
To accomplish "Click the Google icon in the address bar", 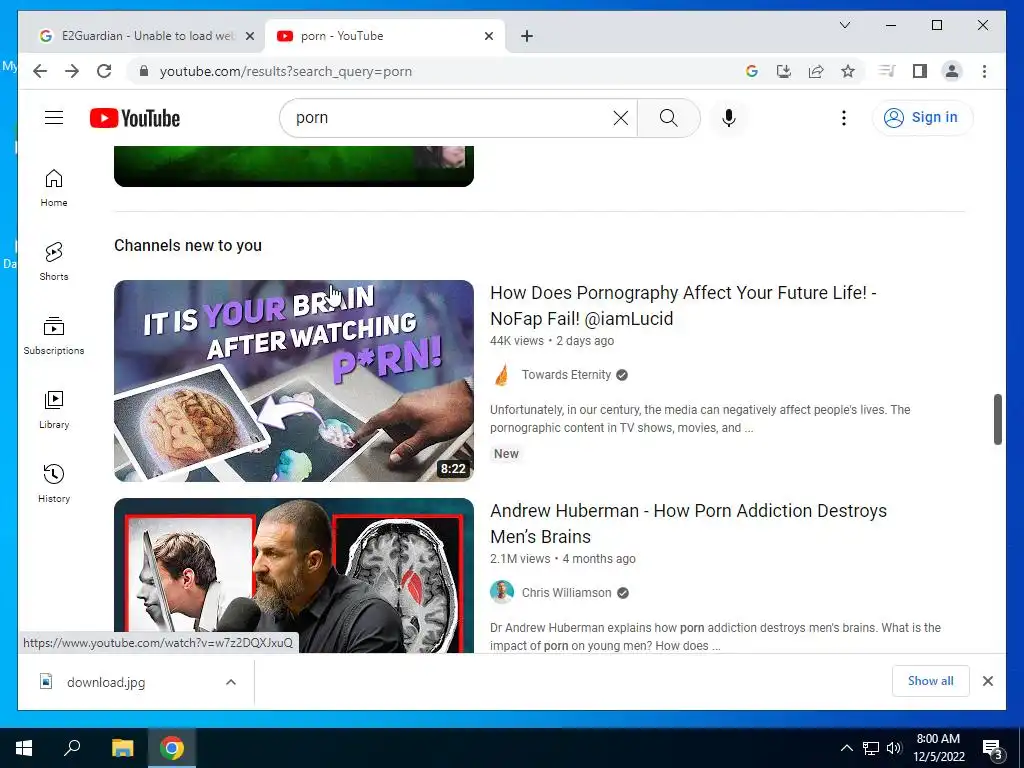I will pos(752,71).
